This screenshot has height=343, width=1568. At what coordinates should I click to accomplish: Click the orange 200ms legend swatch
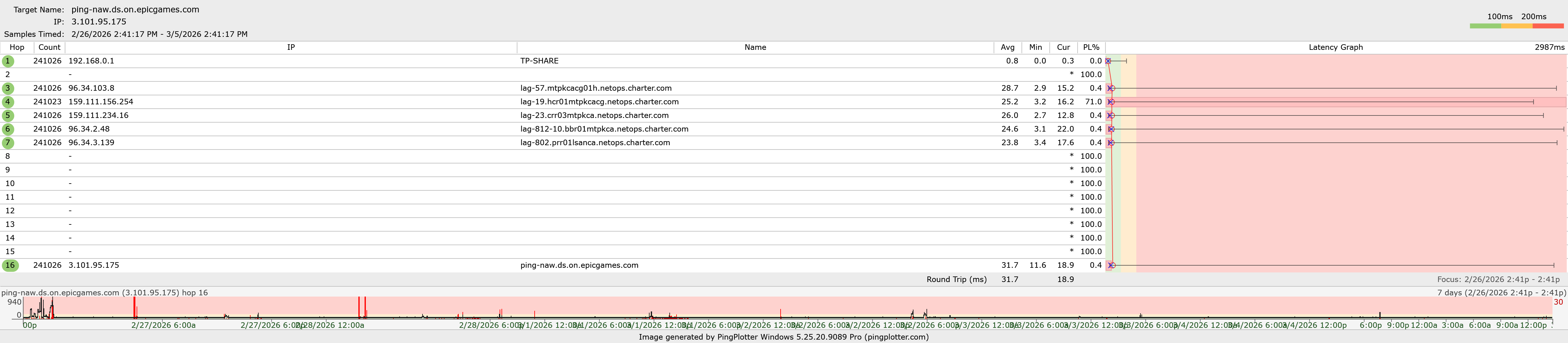tap(1516, 26)
